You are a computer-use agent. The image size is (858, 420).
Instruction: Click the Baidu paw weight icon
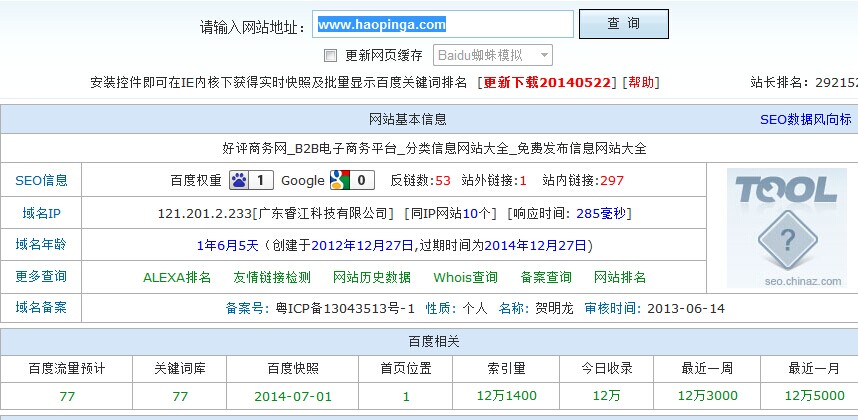tap(251, 180)
